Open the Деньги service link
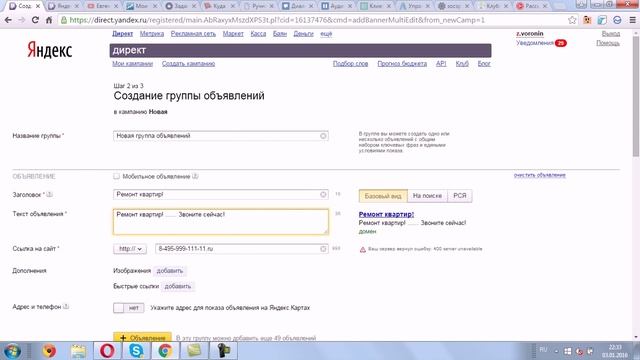Viewport: 640px width, 360px height. pos(303,34)
